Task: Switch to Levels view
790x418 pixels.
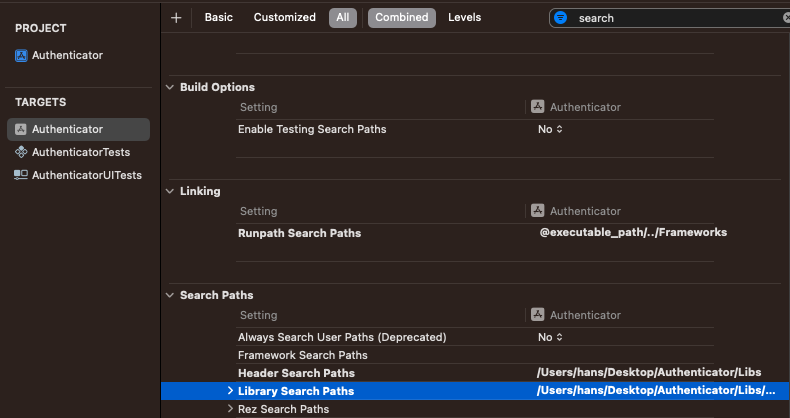Action: [464, 18]
